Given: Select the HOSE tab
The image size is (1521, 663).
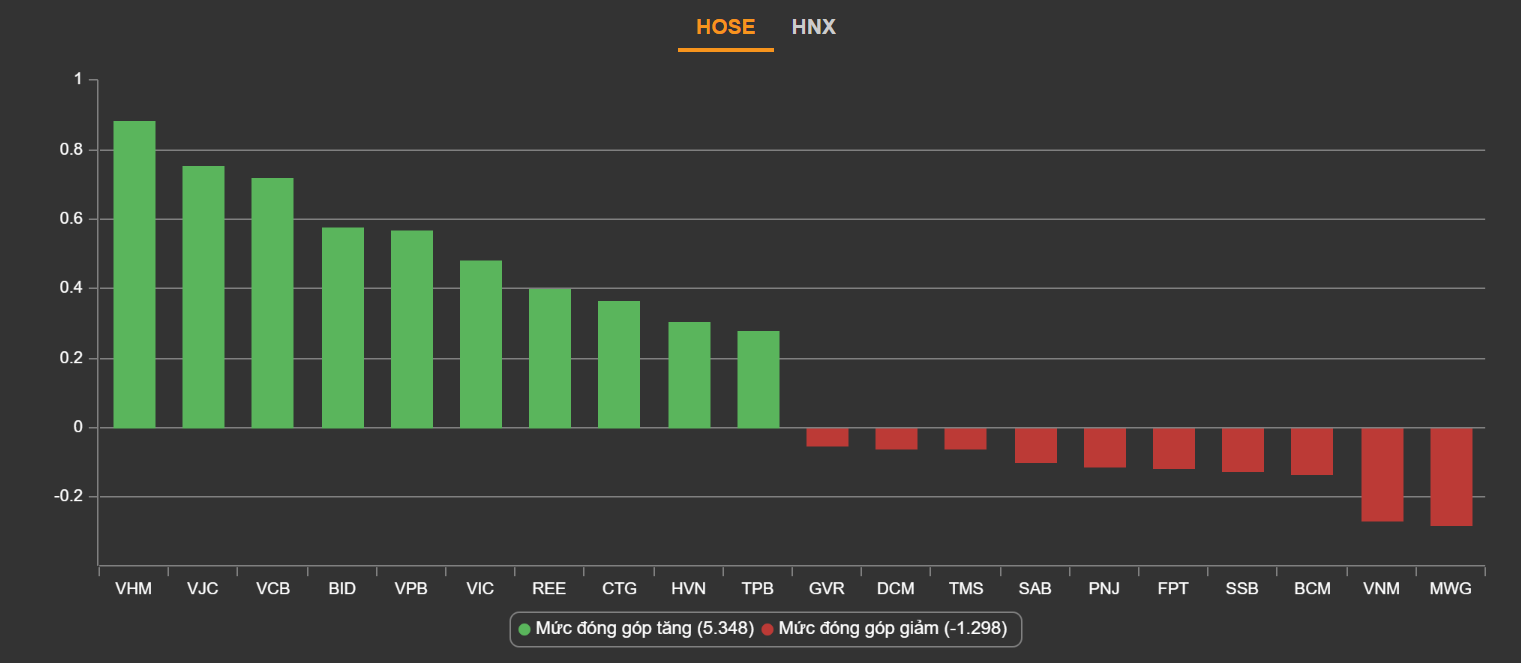Looking at the screenshot, I should click(725, 27).
